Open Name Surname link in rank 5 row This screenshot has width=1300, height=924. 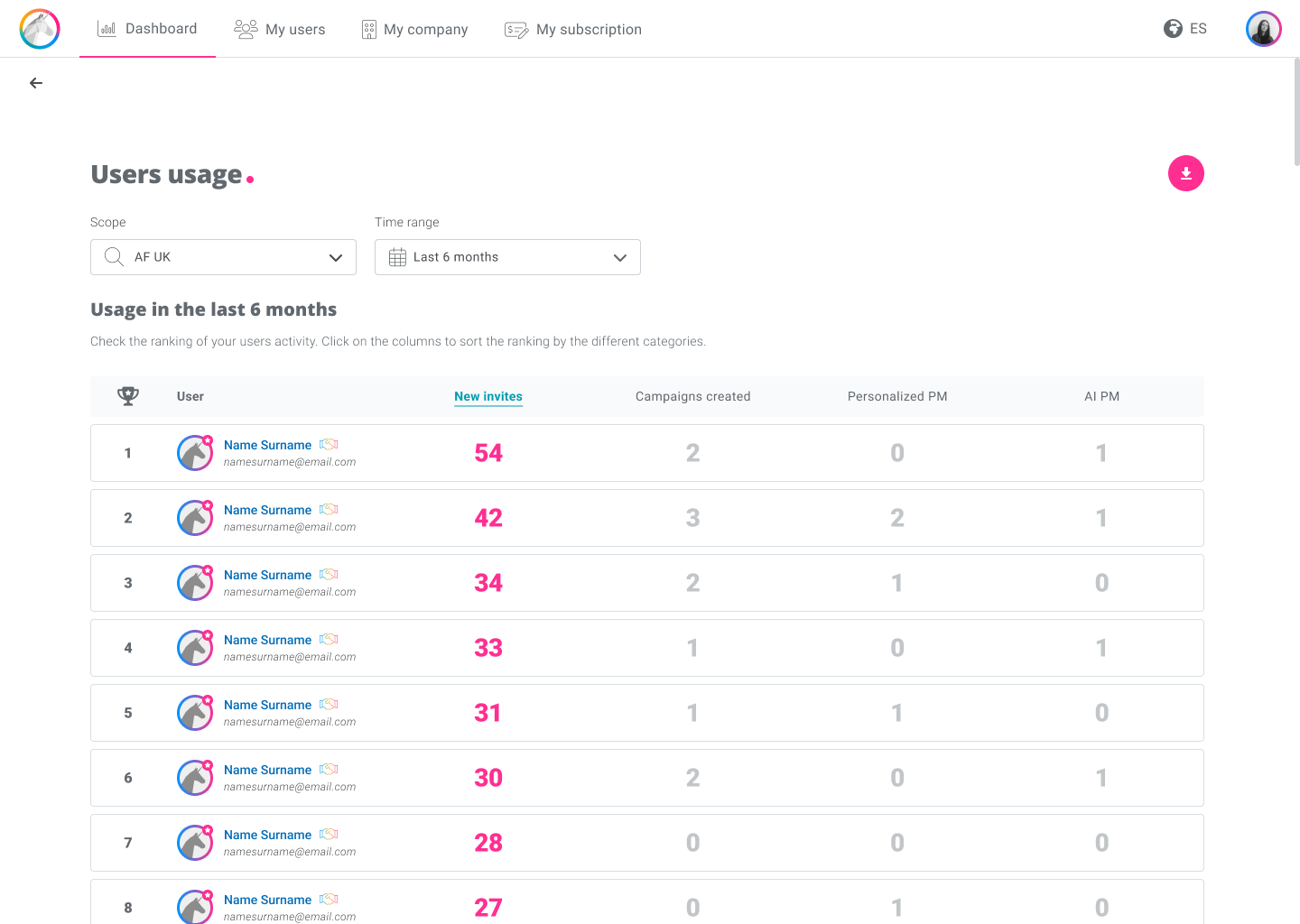267,705
